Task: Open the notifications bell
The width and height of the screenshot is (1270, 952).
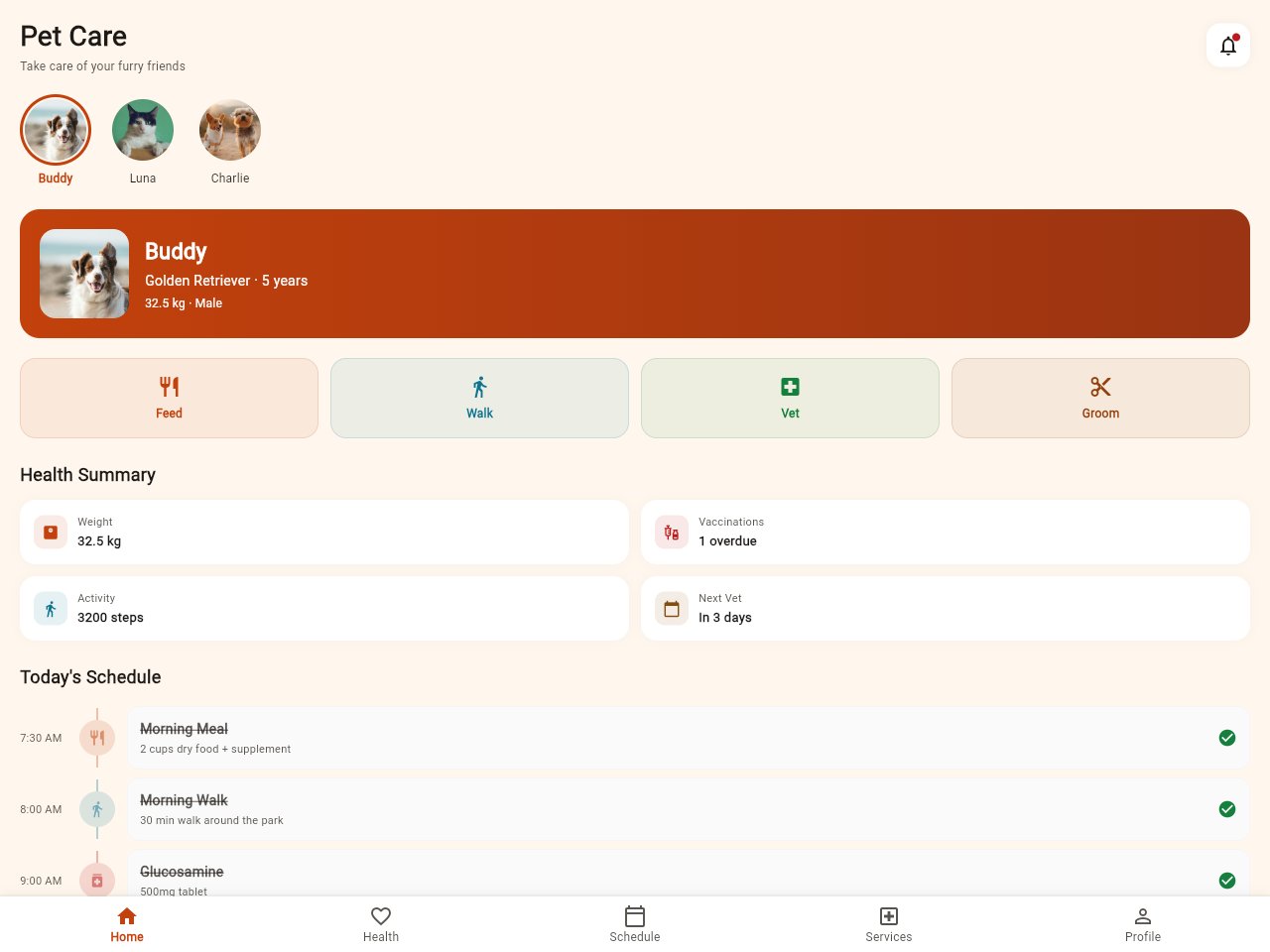Action: coord(1228,46)
